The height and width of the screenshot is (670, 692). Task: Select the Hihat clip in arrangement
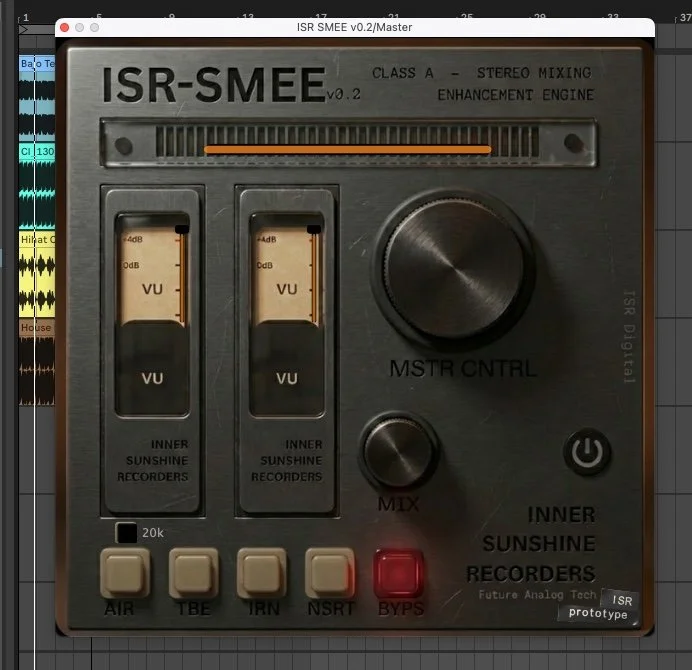click(x=37, y=274)
